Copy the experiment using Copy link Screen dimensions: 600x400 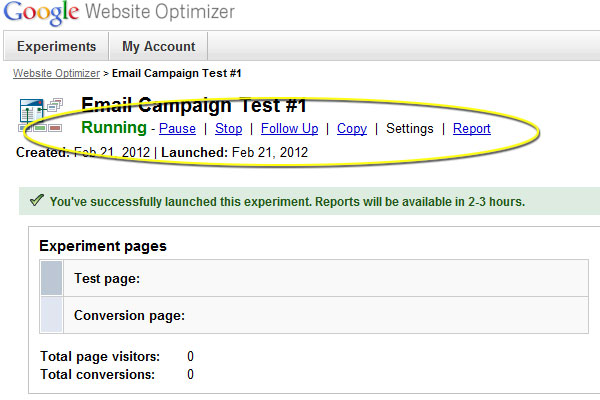coord(352,129)
